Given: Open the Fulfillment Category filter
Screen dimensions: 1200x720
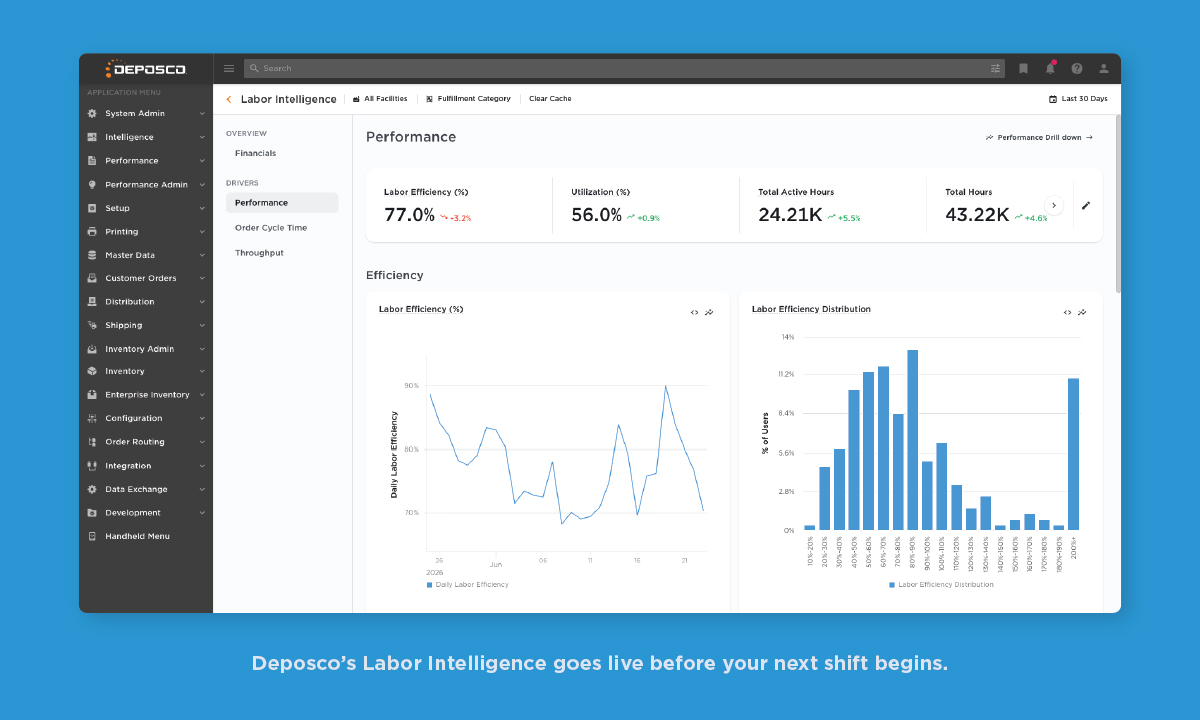Looking at the screenshot, I should [x=468, y=99].
